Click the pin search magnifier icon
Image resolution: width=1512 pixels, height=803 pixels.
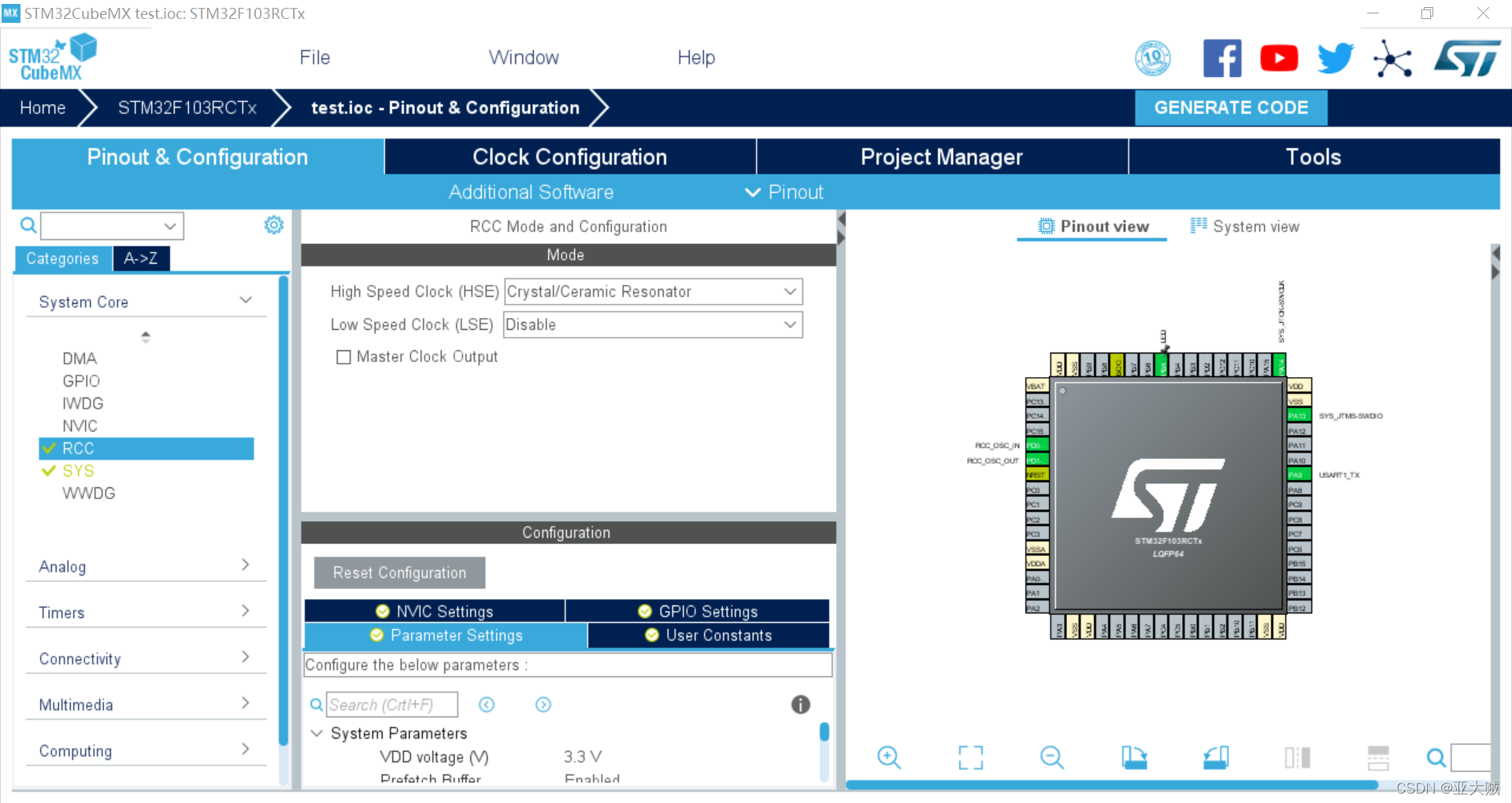[1436, 757]
